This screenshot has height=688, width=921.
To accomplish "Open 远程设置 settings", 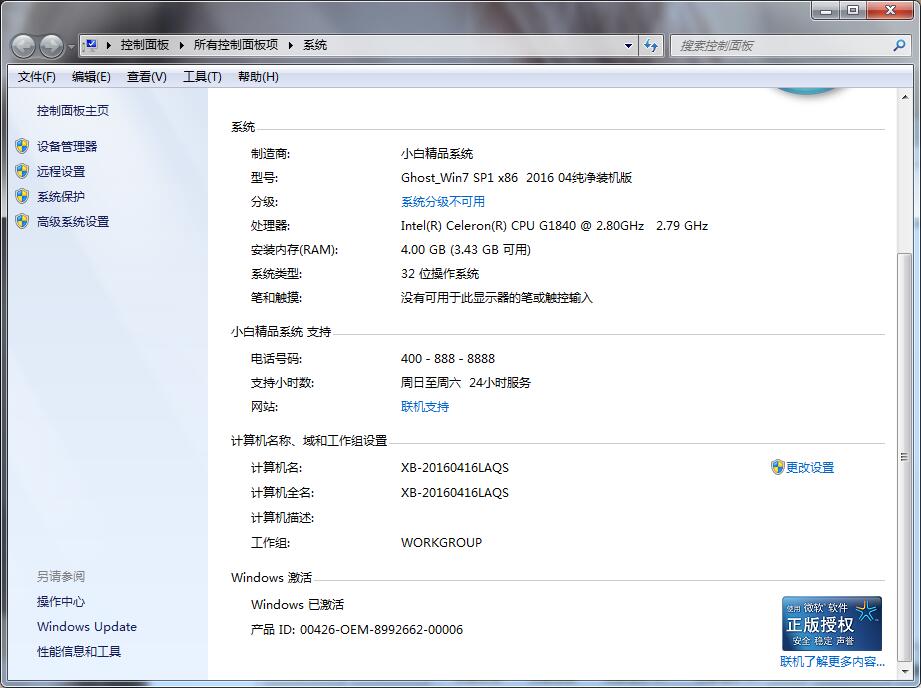I will coord(57,171).
